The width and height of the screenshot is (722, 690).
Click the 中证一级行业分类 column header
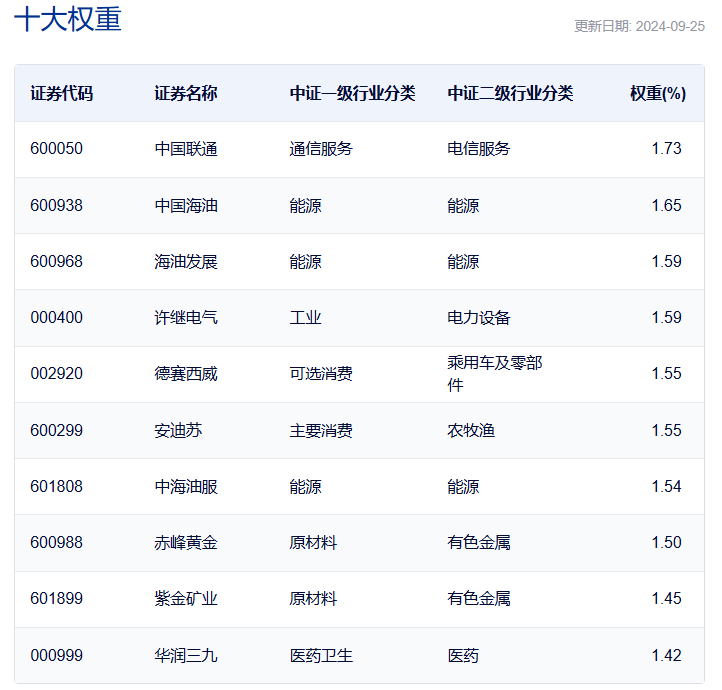(352, 93)
